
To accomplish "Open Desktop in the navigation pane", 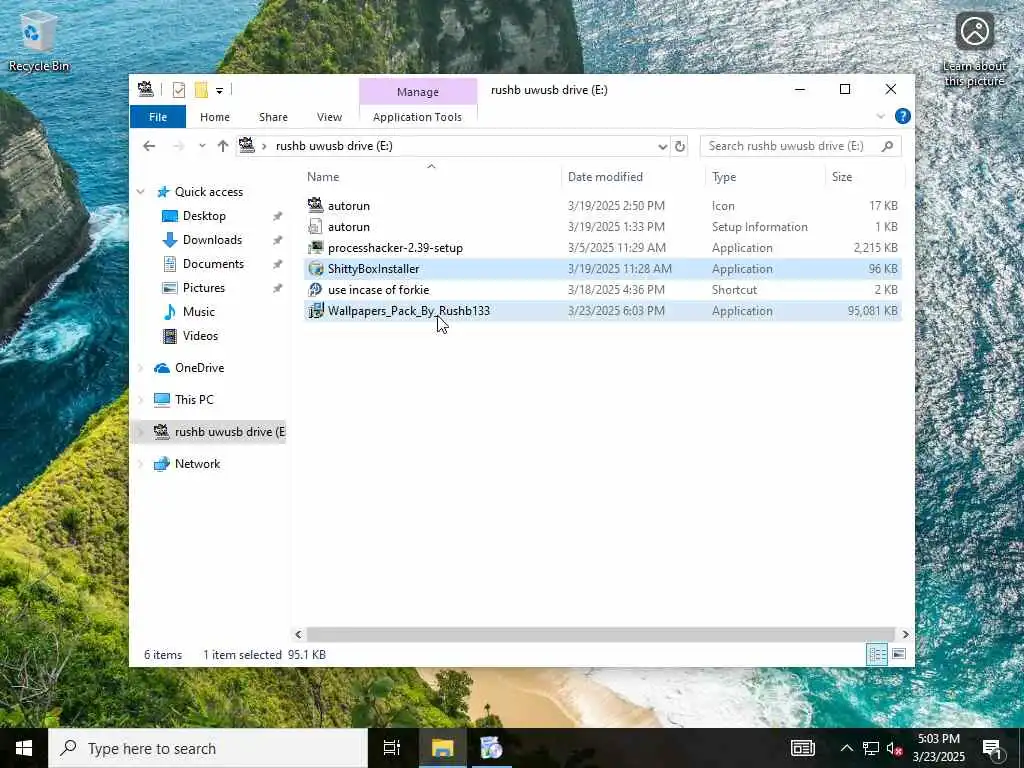I will click(x=204, y=216).
